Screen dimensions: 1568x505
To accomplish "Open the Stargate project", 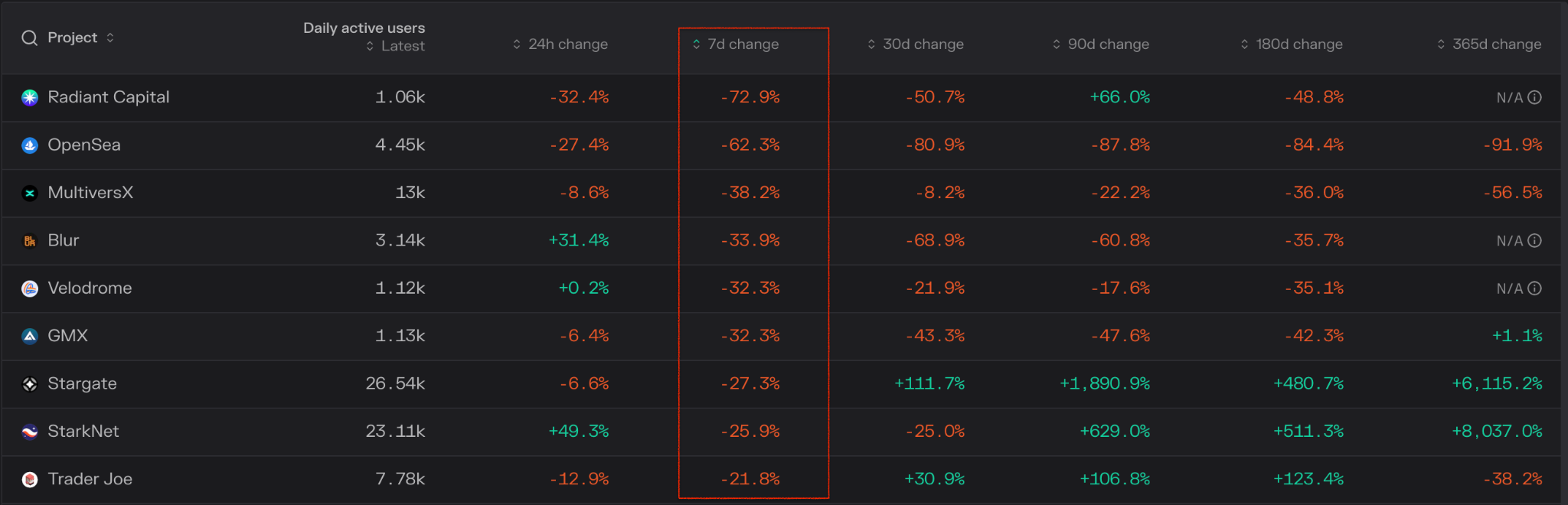I will click(x=82, y=383).
